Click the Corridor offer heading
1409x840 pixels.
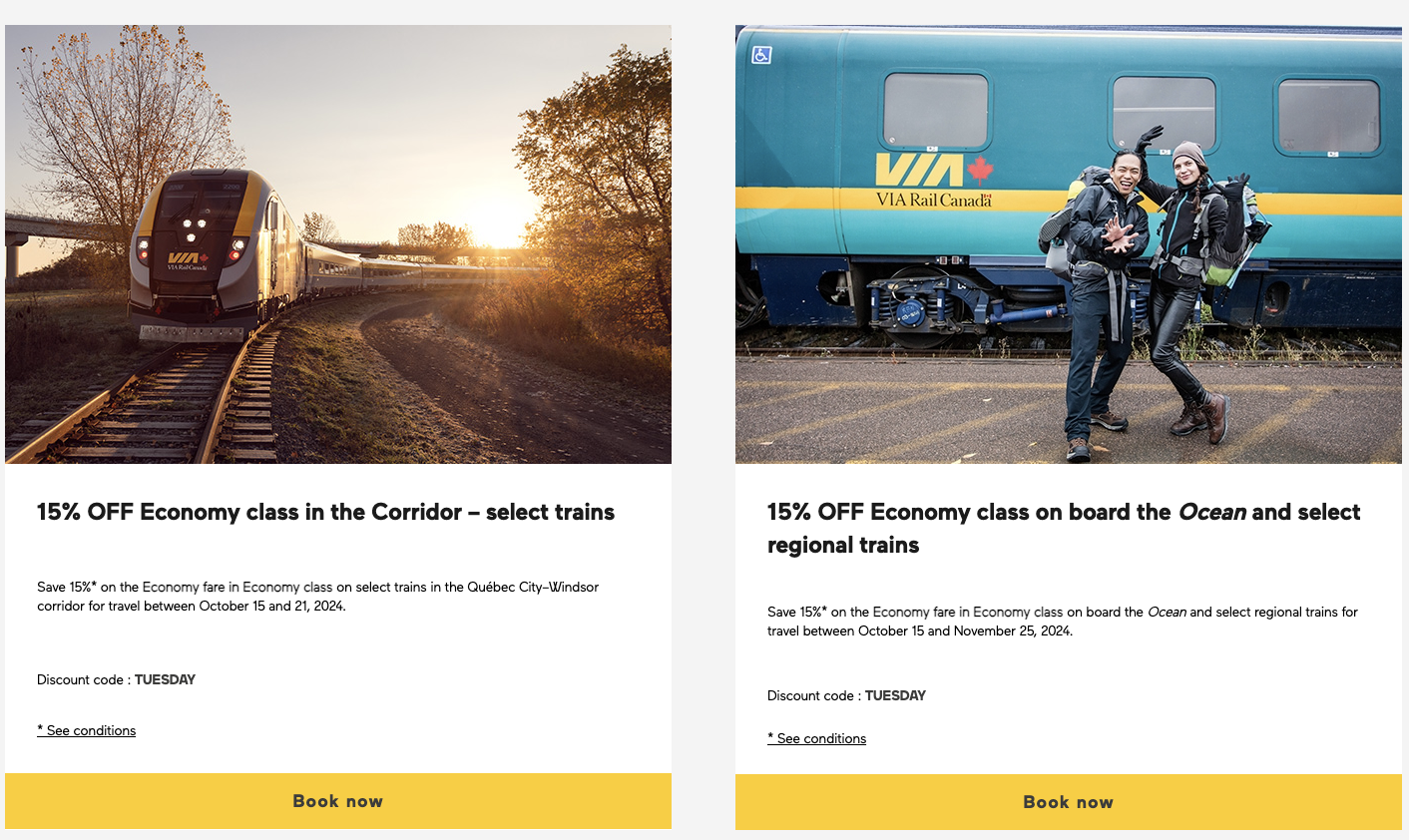(x=325, y=512)
